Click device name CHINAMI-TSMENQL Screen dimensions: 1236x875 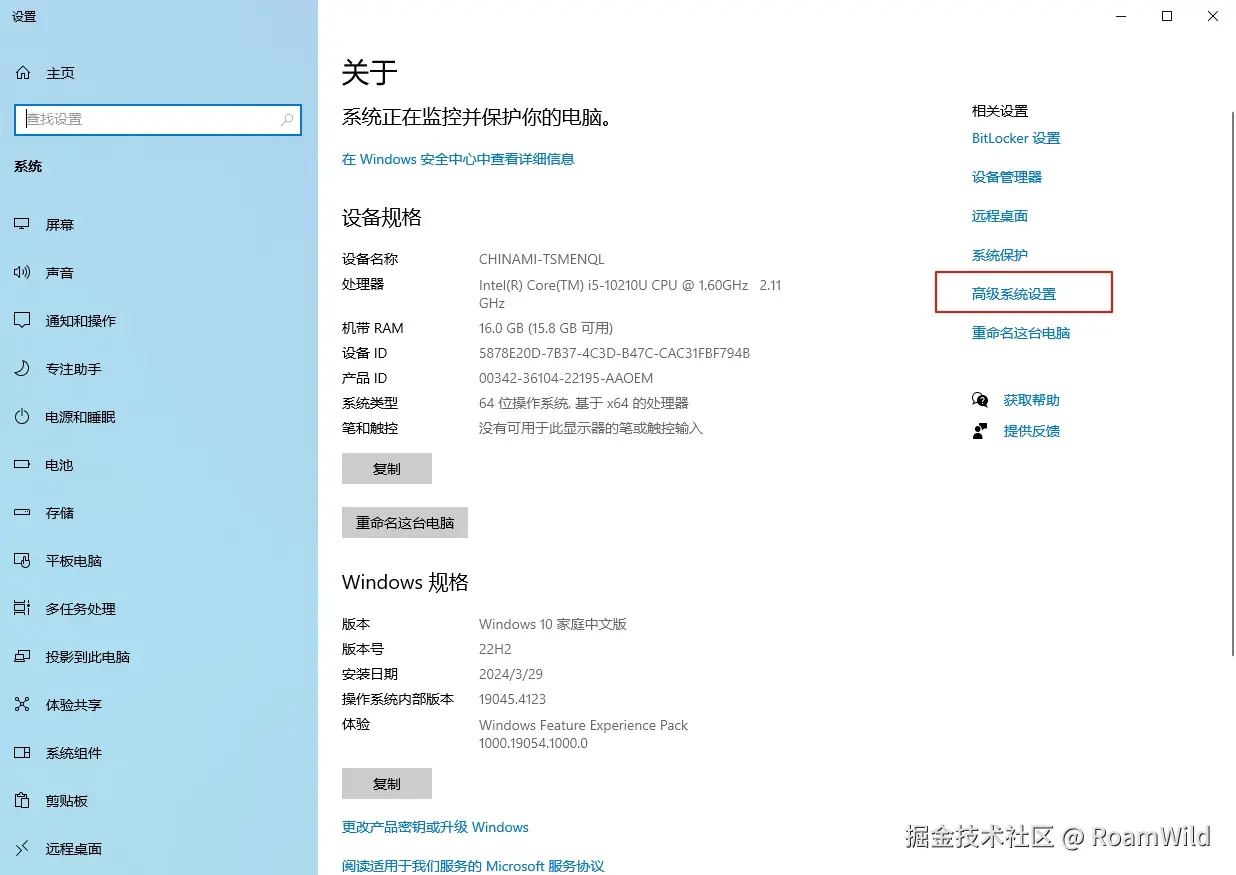coord(542,259)
